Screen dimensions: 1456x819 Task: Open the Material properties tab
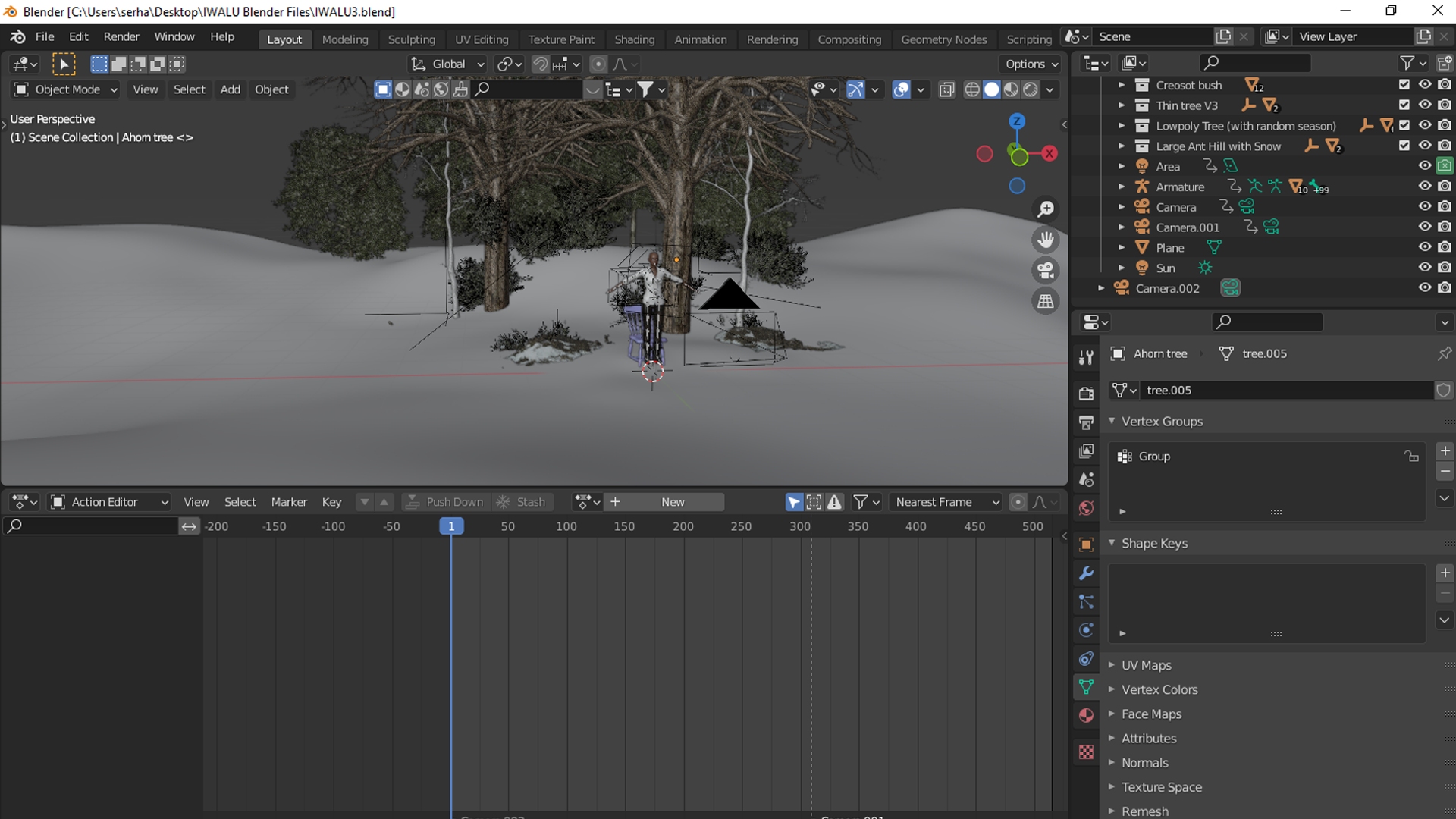tap(1086, 715)
